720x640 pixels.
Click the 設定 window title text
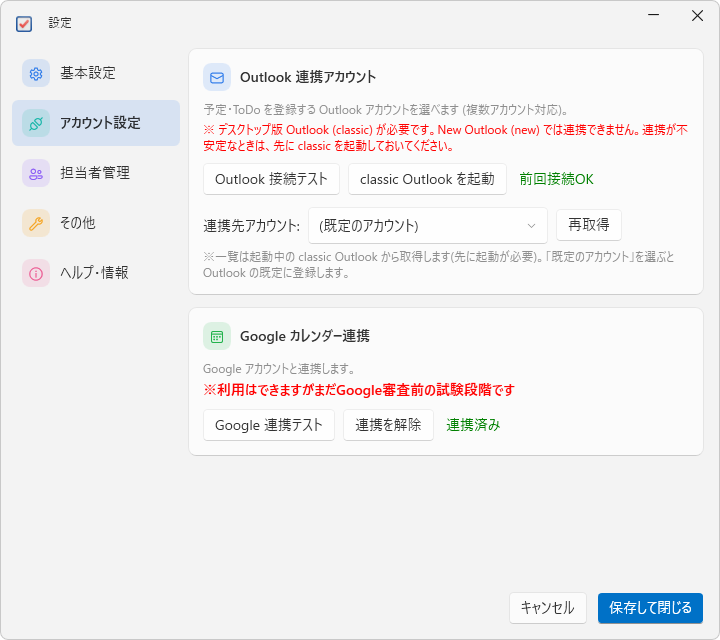tap(60, 23)
